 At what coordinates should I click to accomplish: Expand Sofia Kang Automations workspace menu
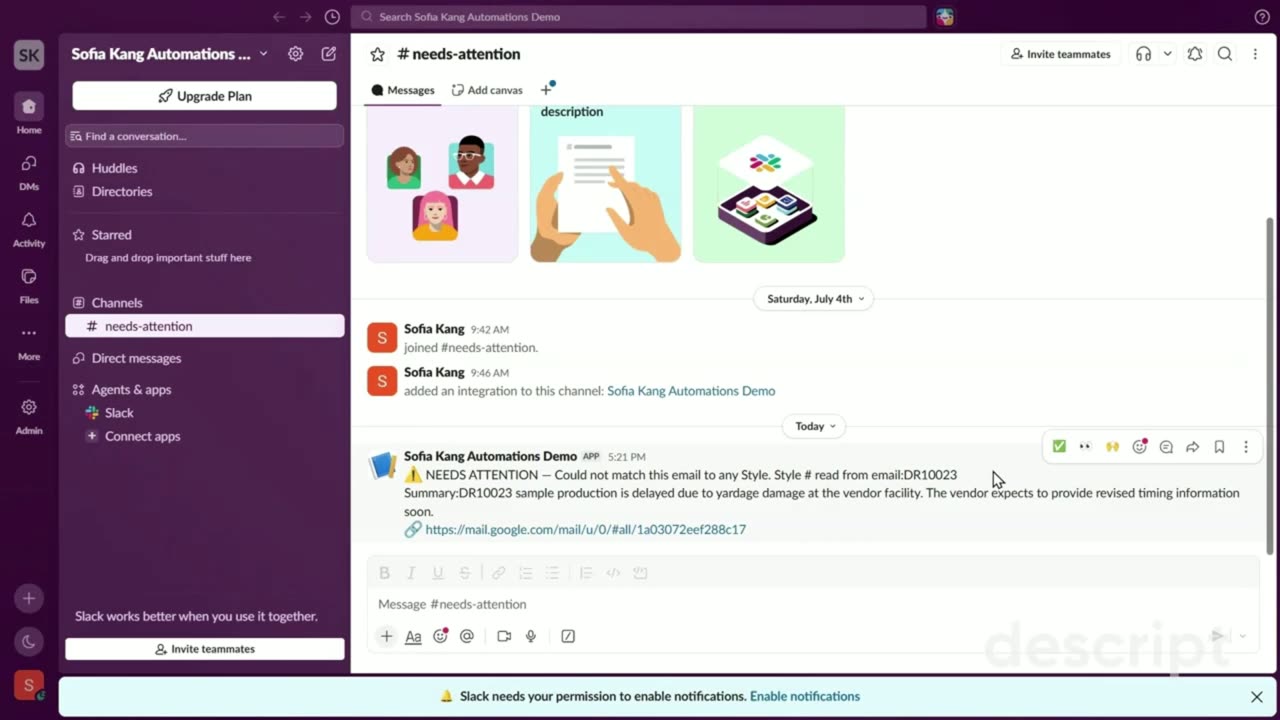[169, 54]
